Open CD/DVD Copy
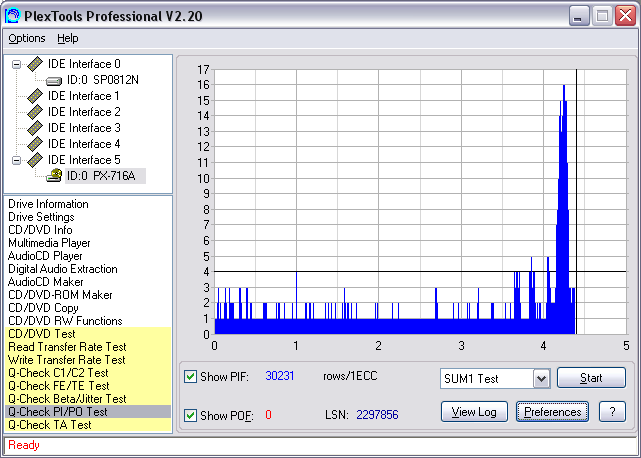Viewport: 641px width, 458px height. pos(43,308)
